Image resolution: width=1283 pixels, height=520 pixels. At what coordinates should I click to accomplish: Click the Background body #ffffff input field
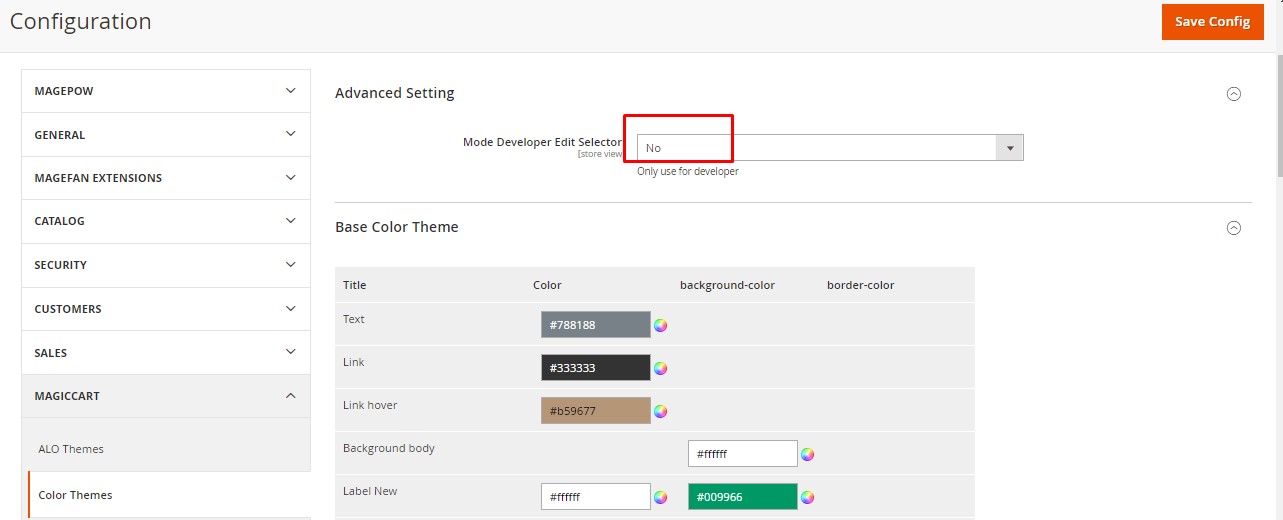pos(742,454)
